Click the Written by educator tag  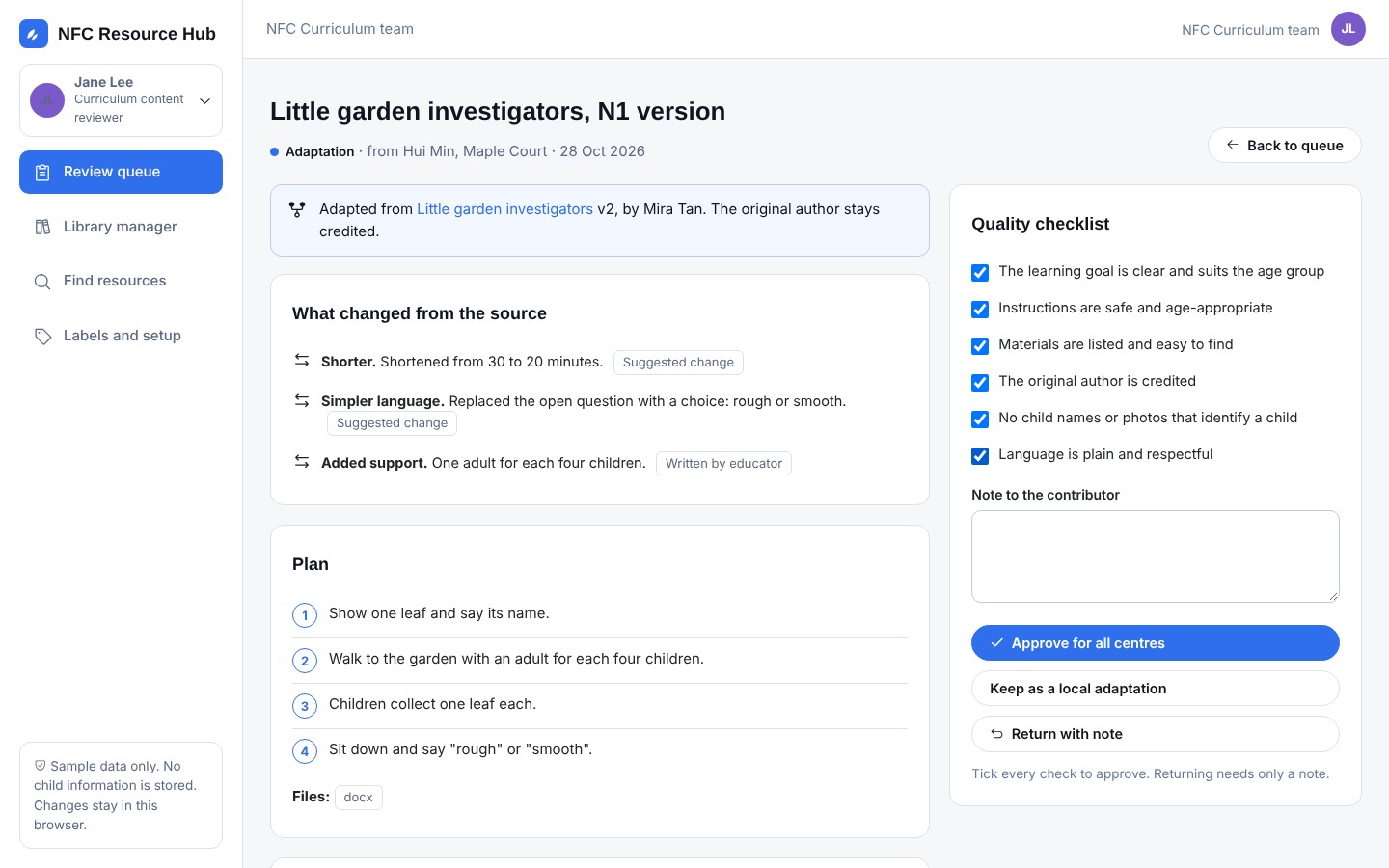click(723, 464)
